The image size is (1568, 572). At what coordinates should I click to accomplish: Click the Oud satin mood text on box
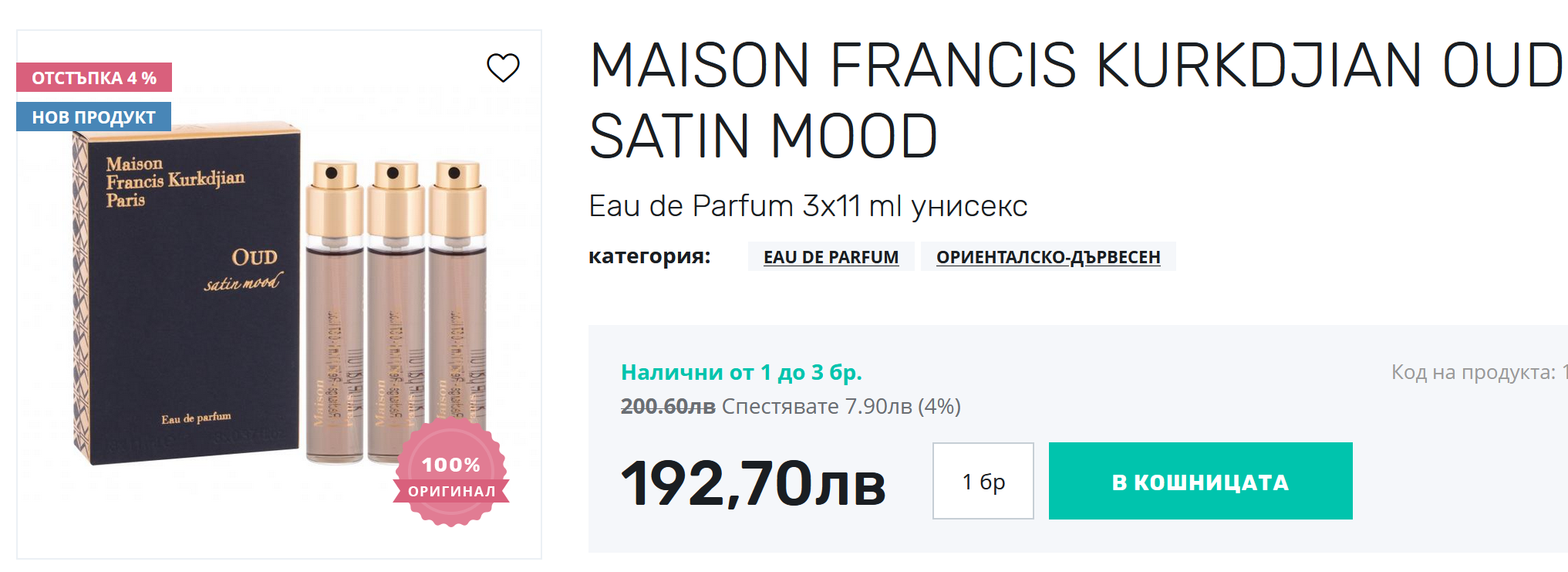(x=245, y=270)
